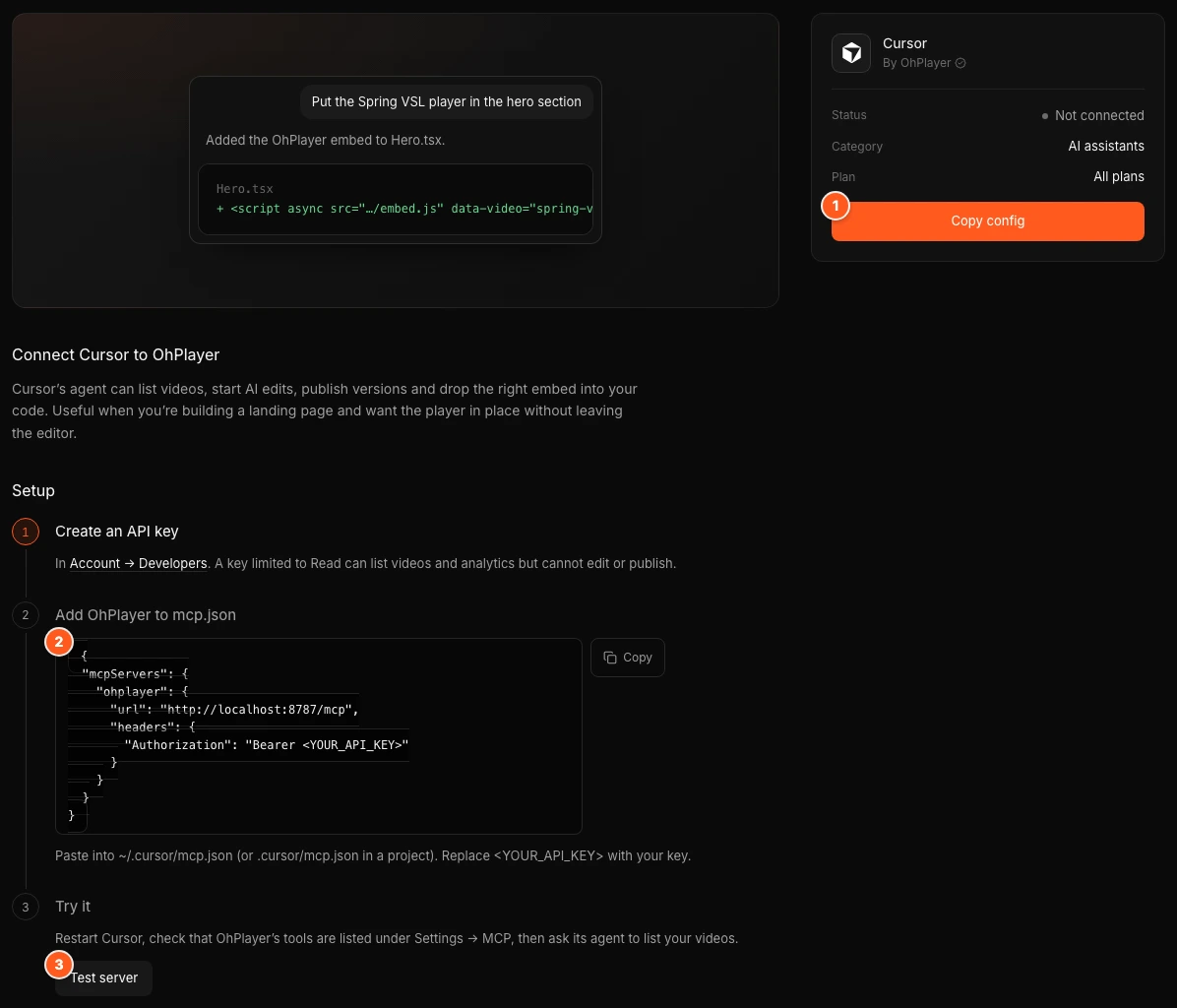This screenshot has width=1177, height=1008.
Task: Click the copy icon in Copy button
Action: tap(609, 658)
